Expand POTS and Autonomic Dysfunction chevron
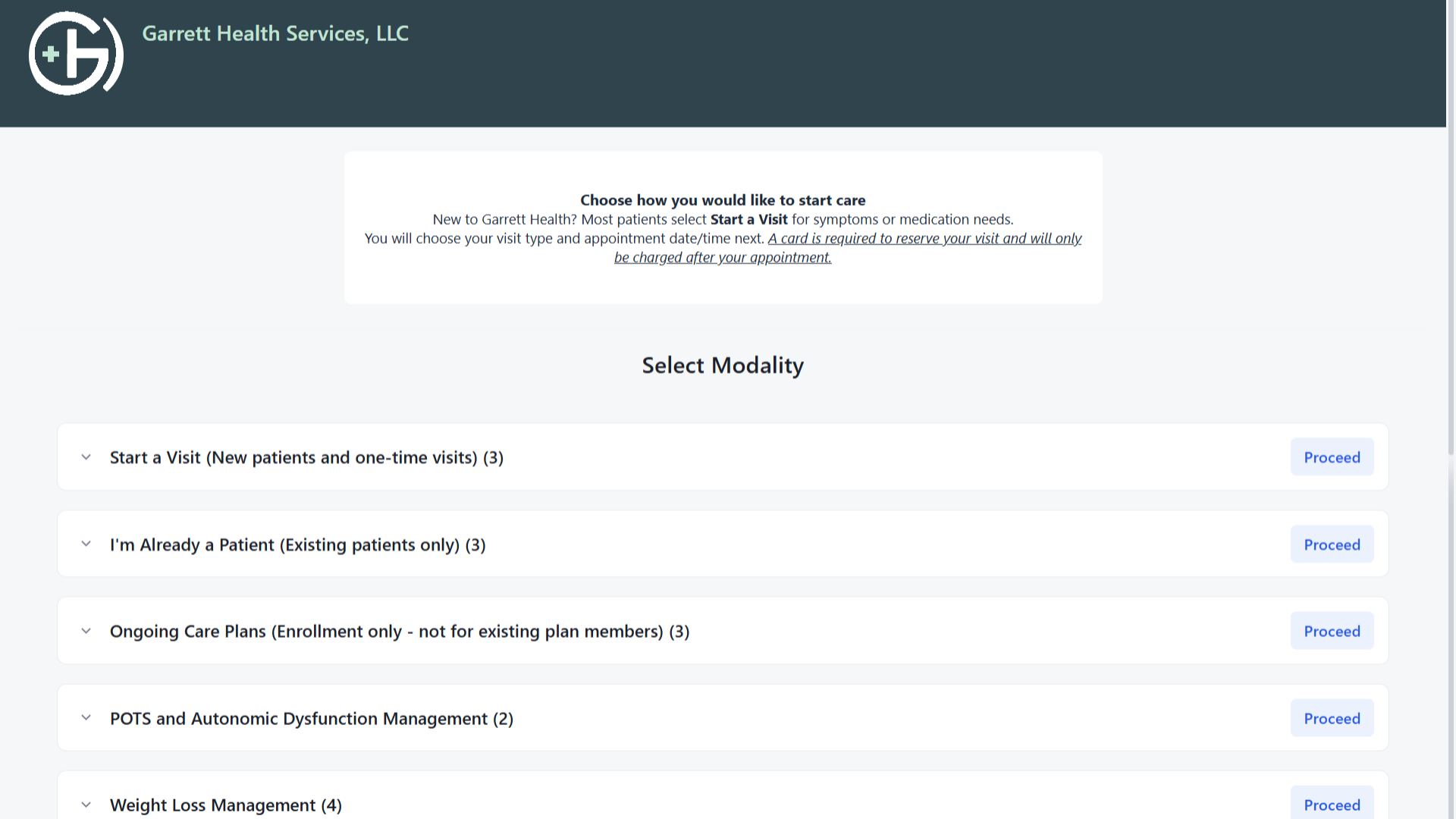The height and width of the screenshot is (819, 1456). point(86,718)
